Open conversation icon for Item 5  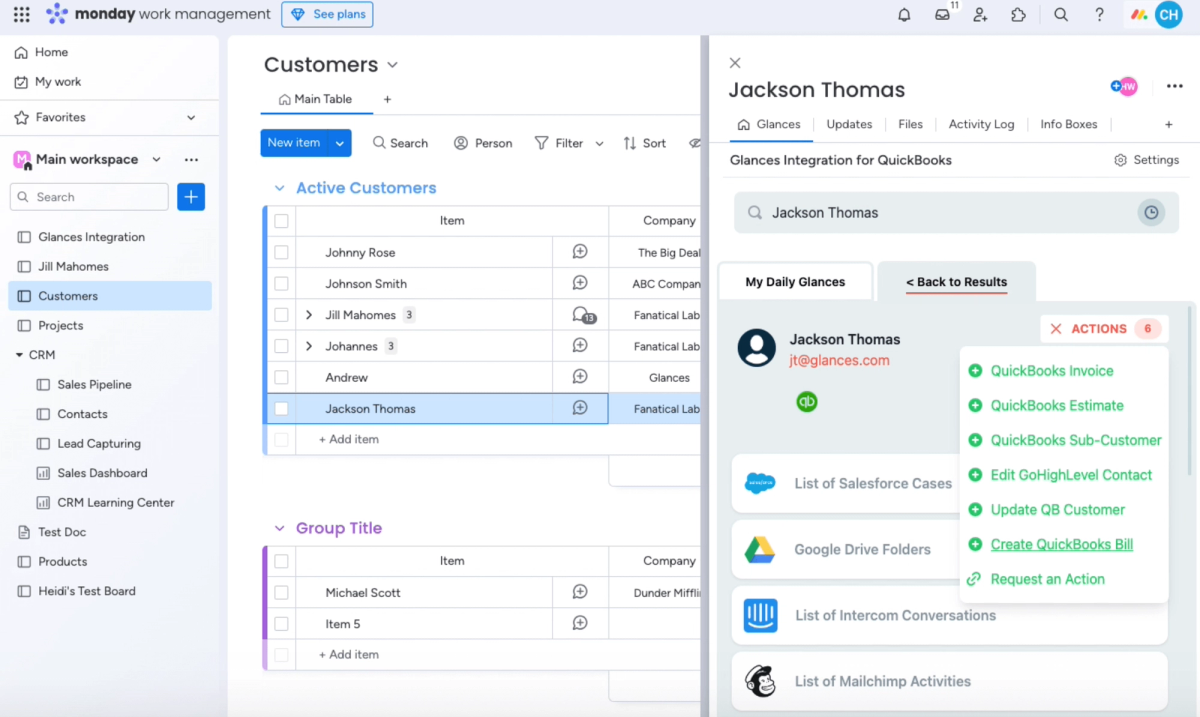tap(580, 623)
